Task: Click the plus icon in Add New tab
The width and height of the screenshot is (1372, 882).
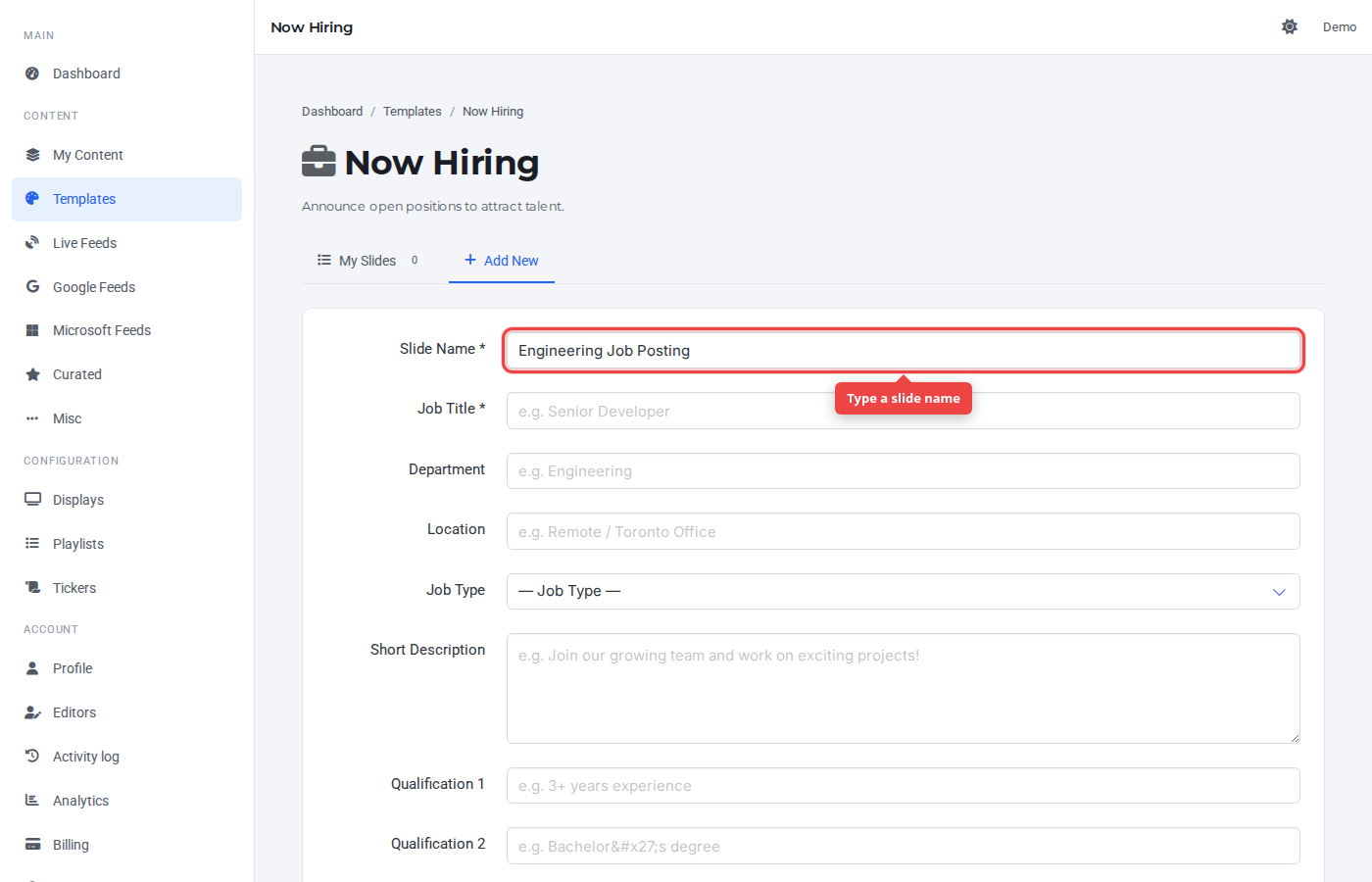Action: point(470,260)
